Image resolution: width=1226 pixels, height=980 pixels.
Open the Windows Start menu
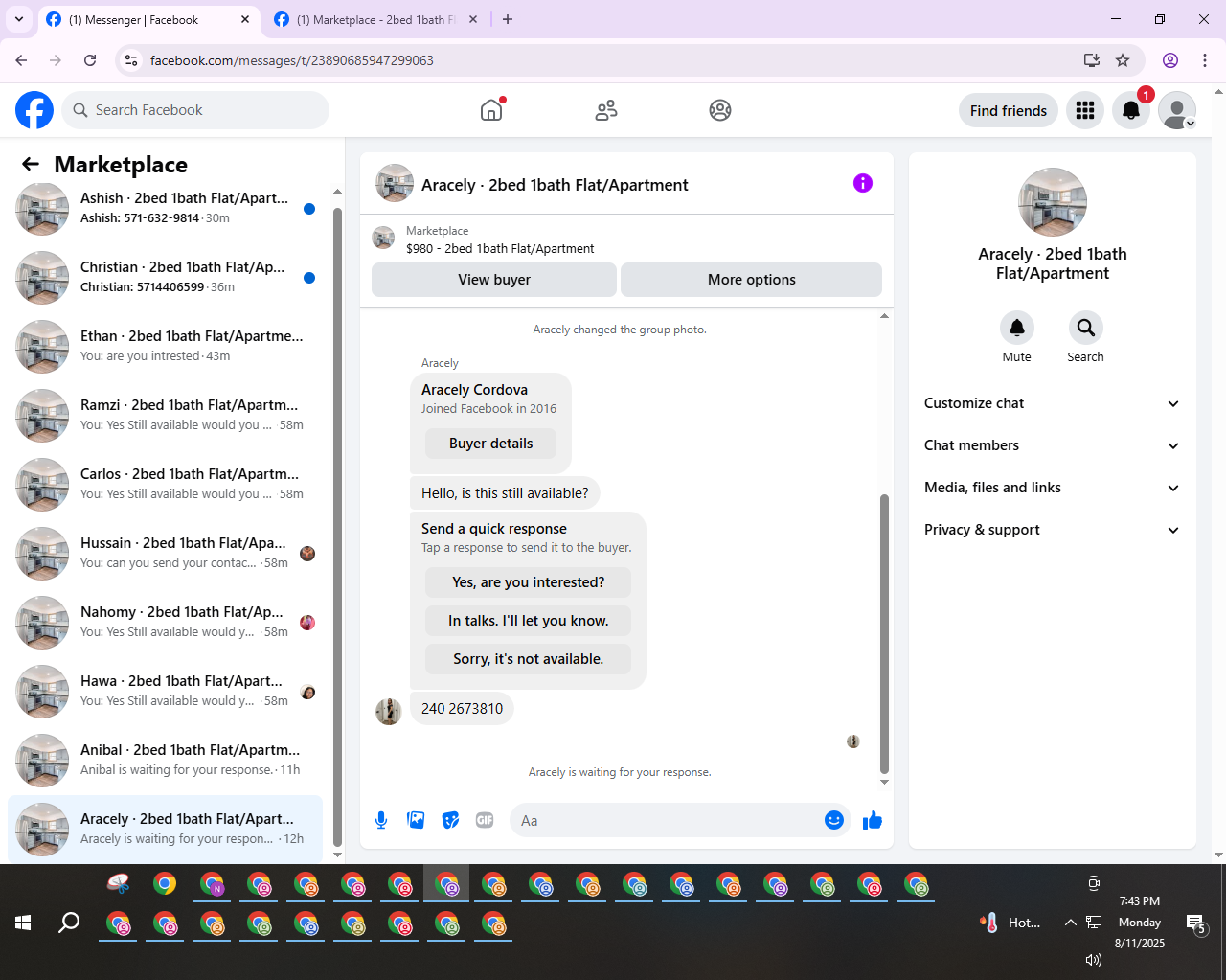23,923
